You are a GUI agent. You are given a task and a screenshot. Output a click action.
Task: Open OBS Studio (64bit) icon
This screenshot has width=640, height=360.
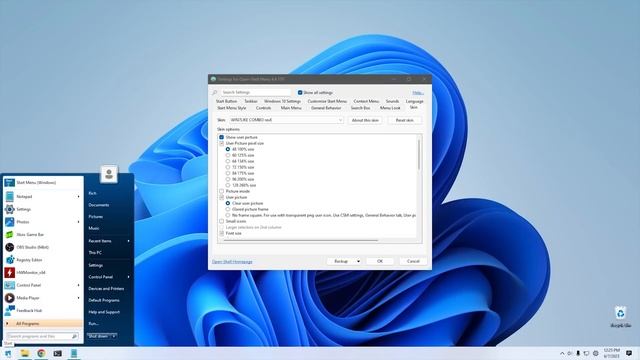pyautogui.click(x=9, y=247)
